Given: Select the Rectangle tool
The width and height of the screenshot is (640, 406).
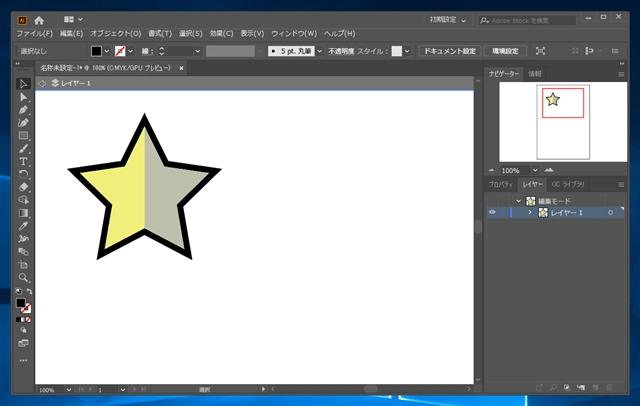Looking at the screenshot, I should pyautogui.click(x=23, y=135).
